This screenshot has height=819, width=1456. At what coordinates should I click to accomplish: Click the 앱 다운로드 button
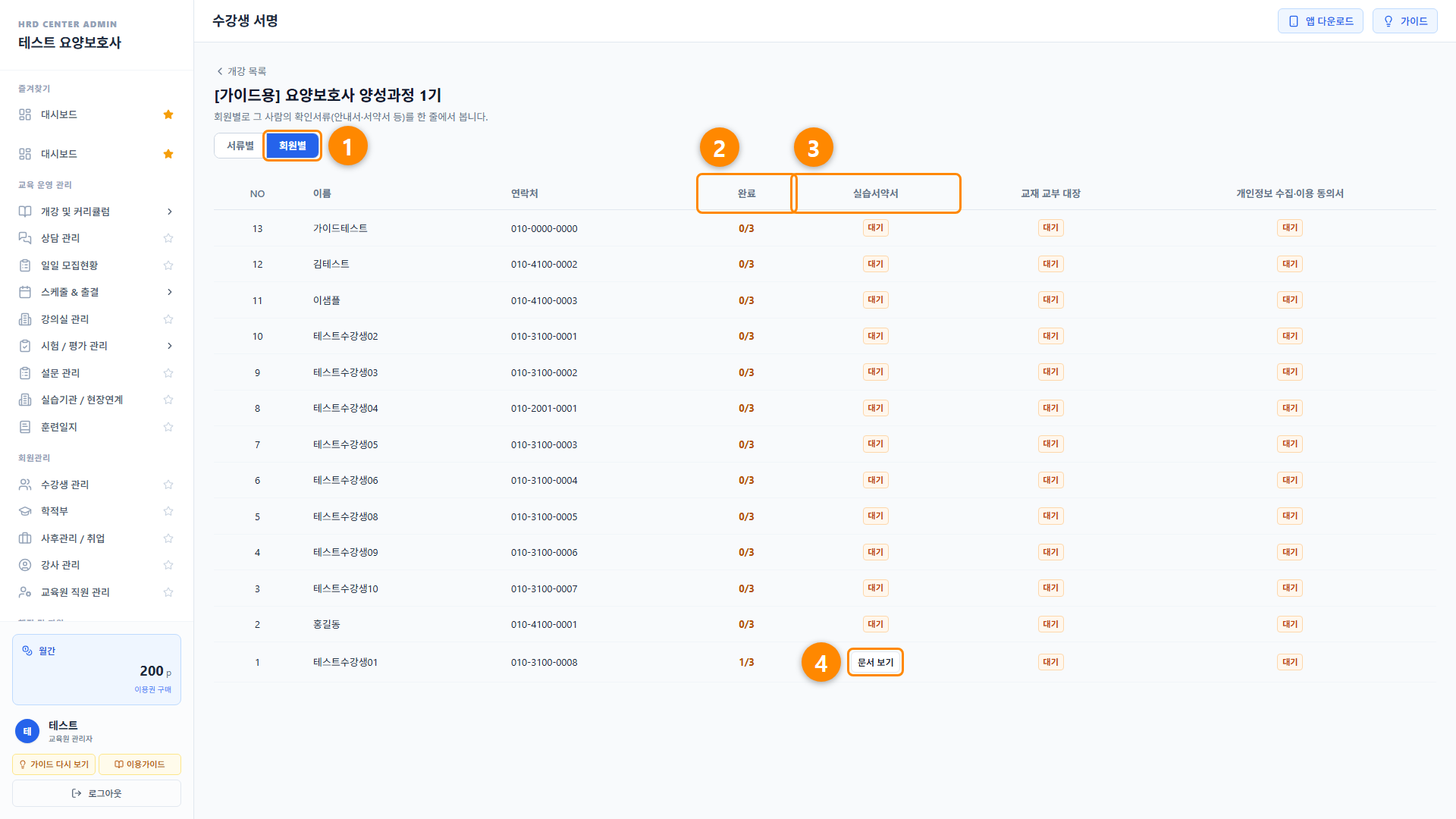(x=1320, y=21)
